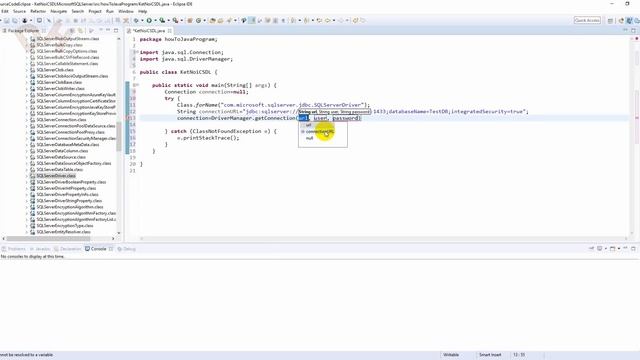
Task: Select SQLServerClobWriter.class in Package Explorer
Action: (60, 89)
